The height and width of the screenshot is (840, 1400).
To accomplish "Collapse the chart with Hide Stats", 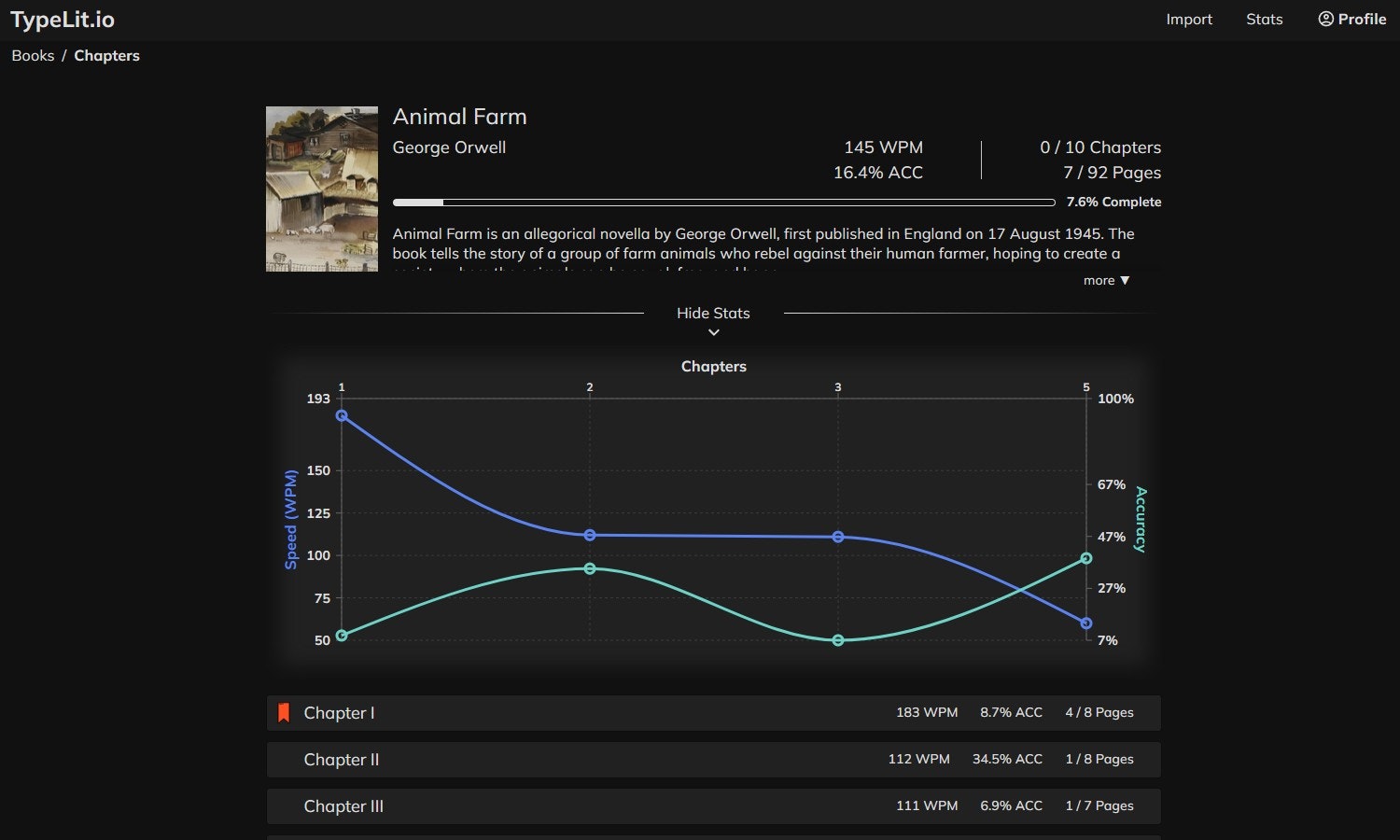I will click(x=713, y=314).
